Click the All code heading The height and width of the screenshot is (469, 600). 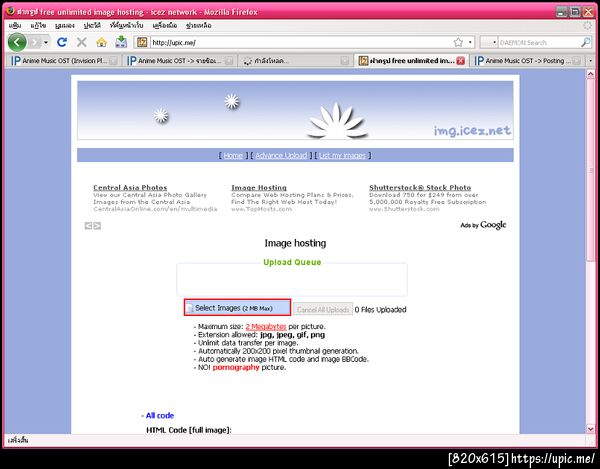(160, 415)
